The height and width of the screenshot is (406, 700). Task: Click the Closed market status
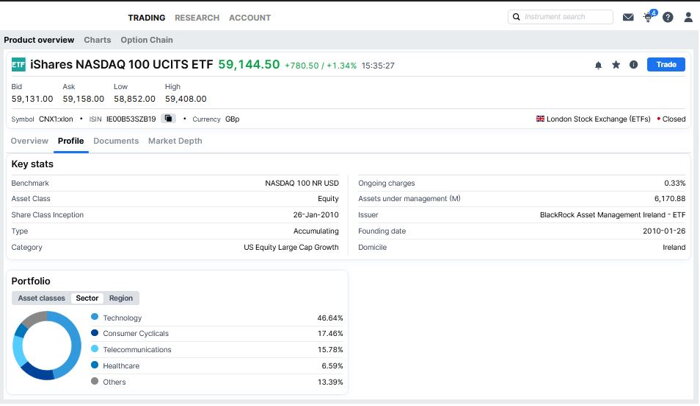coord(674,119)
